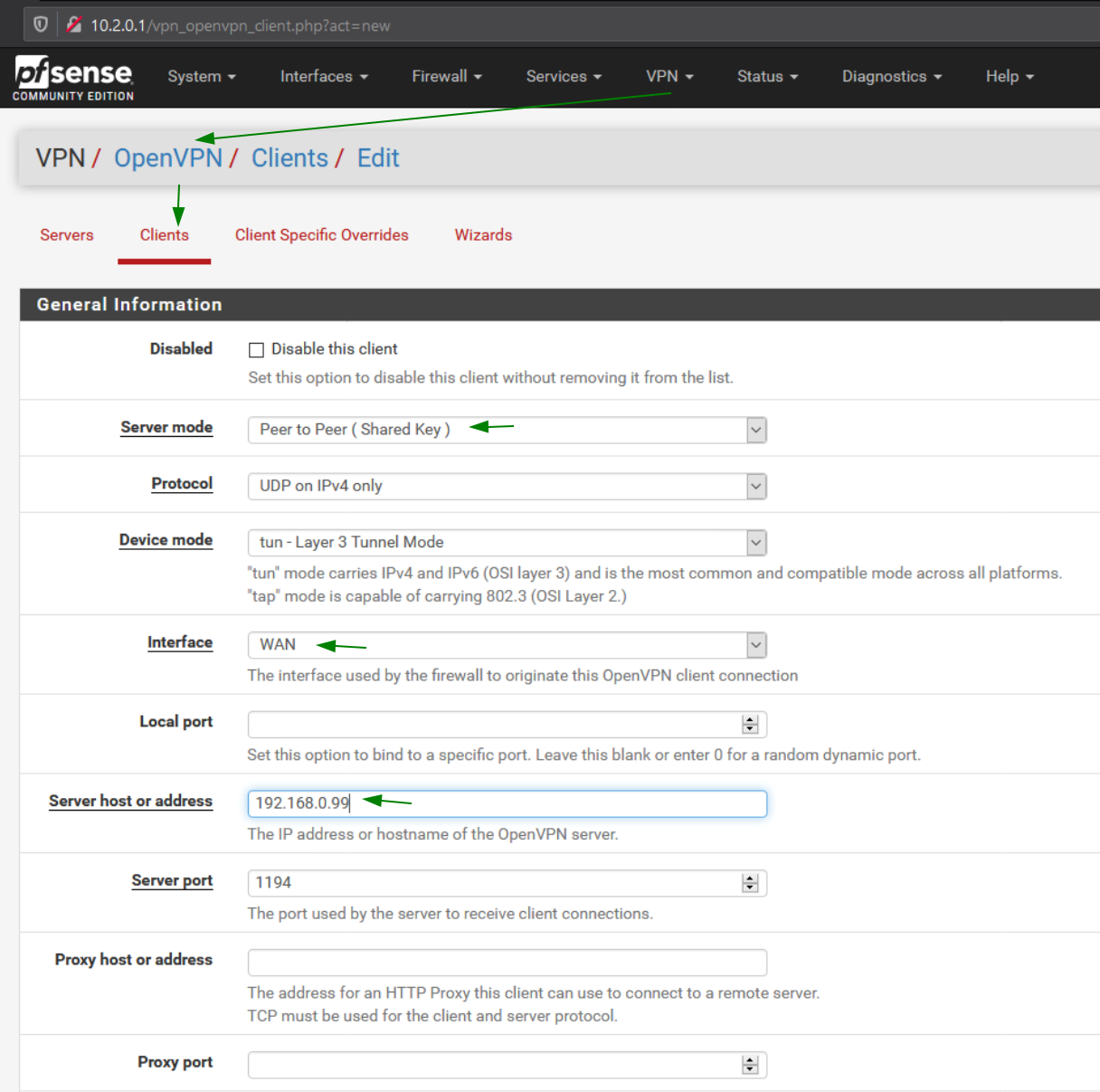Click the Server host or address label
The image size is (1100, 1092).
click(130, 802)
